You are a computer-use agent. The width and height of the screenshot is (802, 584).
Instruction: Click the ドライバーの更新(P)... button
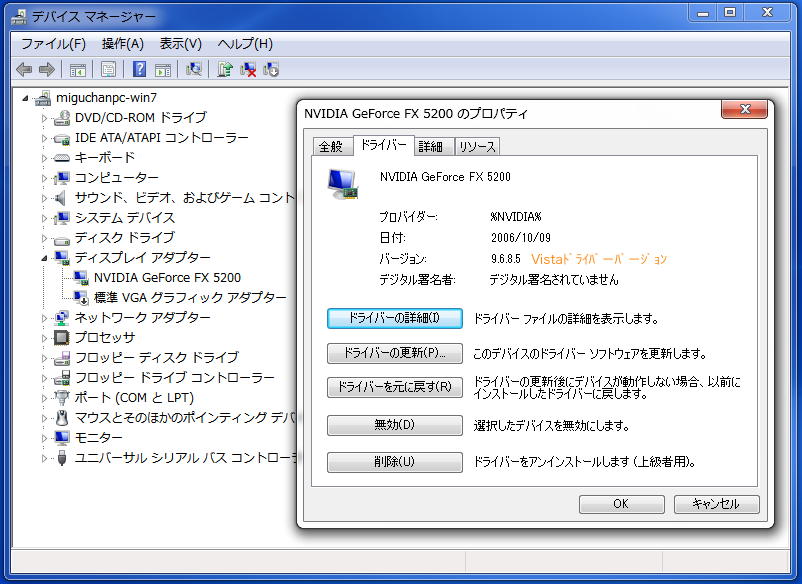click(x=395, y=353)
